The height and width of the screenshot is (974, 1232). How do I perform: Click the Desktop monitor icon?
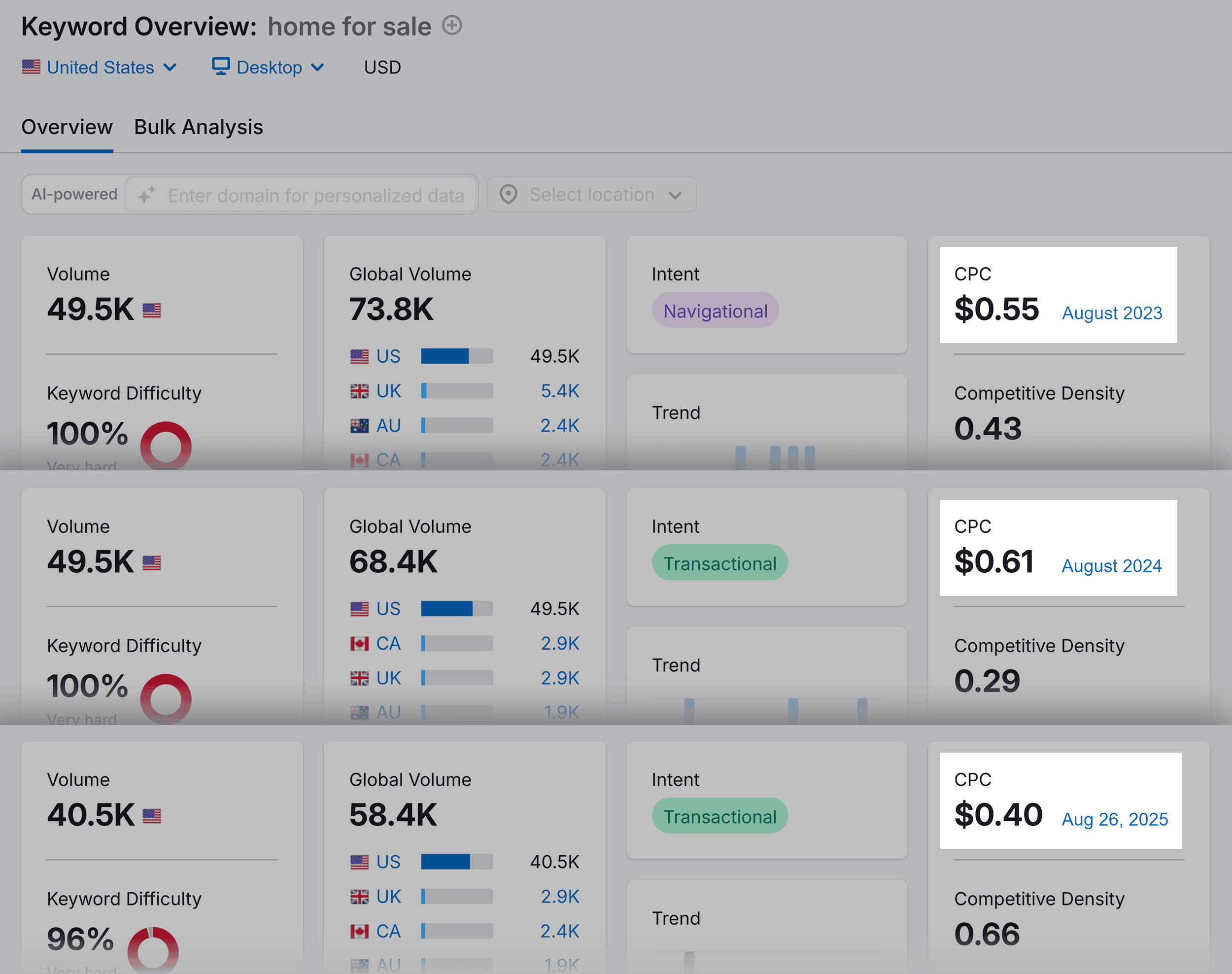tap(221, 66)
